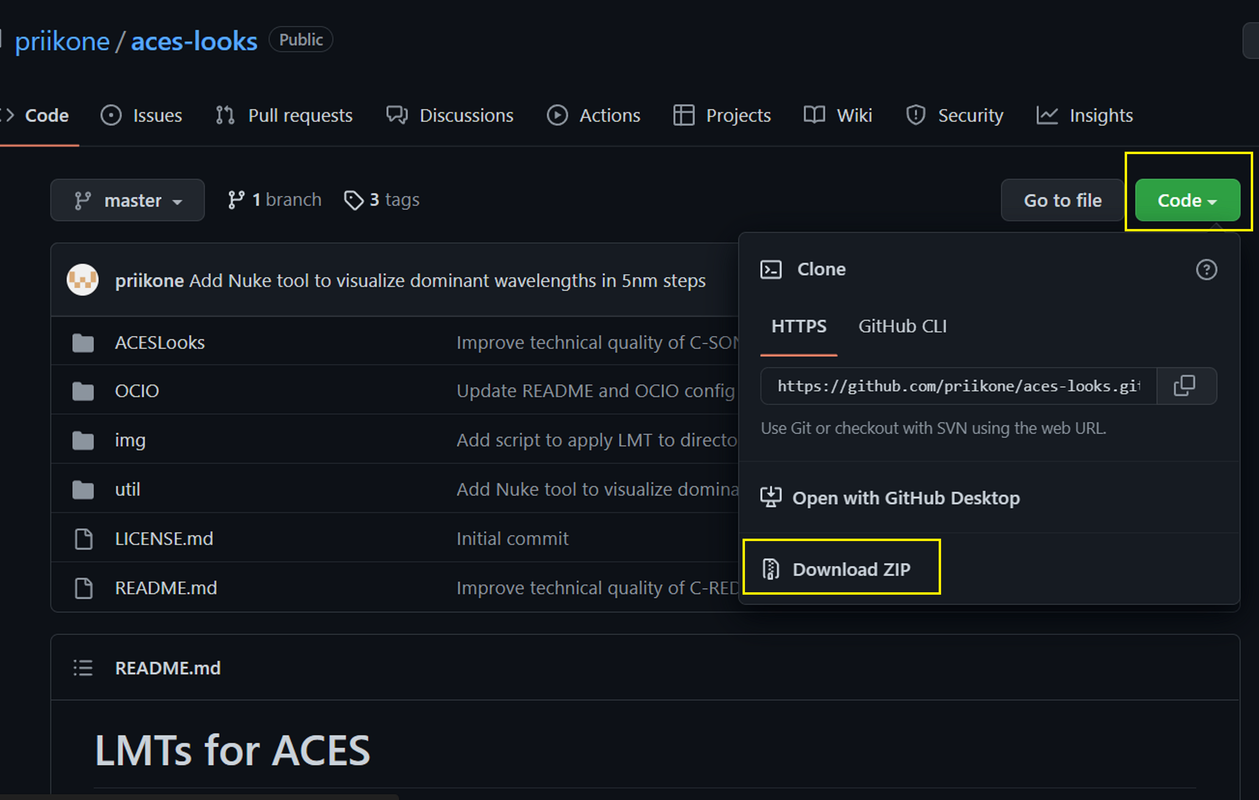
Task: Select the HTTPS clone tab
Action: point(799,326)
